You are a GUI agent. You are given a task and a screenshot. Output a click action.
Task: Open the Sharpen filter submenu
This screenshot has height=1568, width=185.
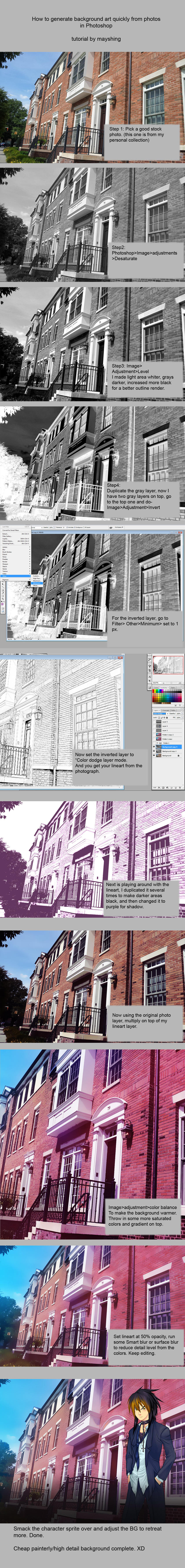16,564
